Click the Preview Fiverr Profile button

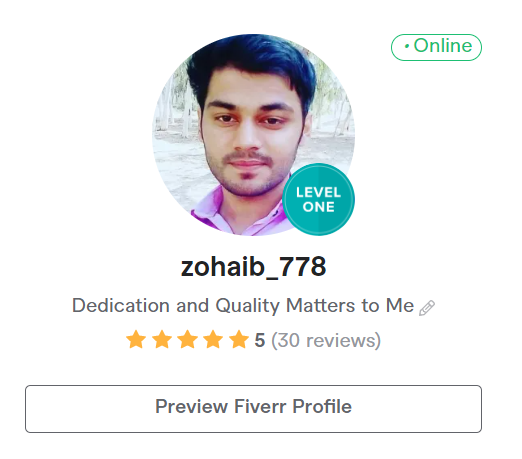(253, 409)
